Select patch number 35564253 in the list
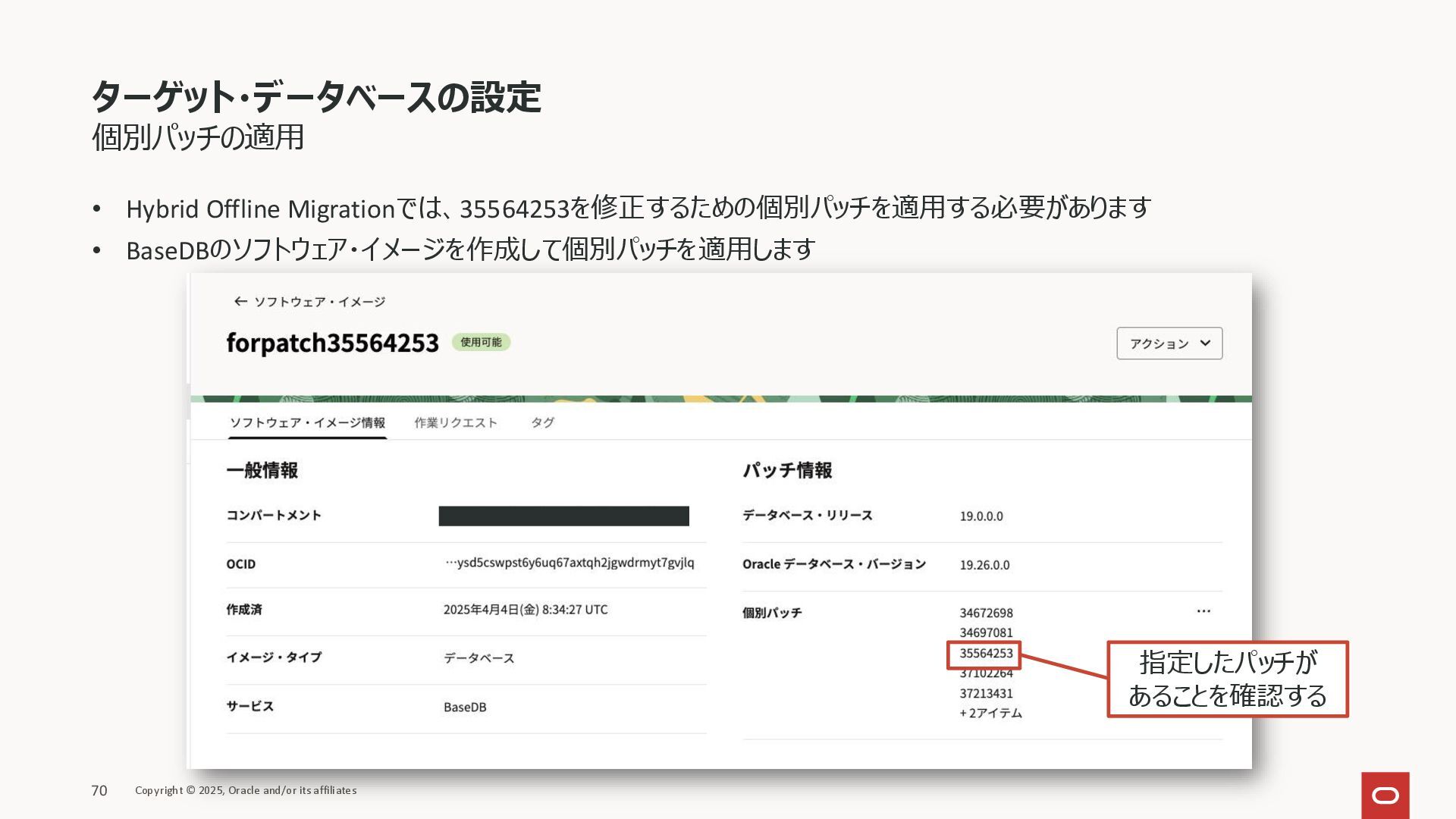 tap(986, 653)
